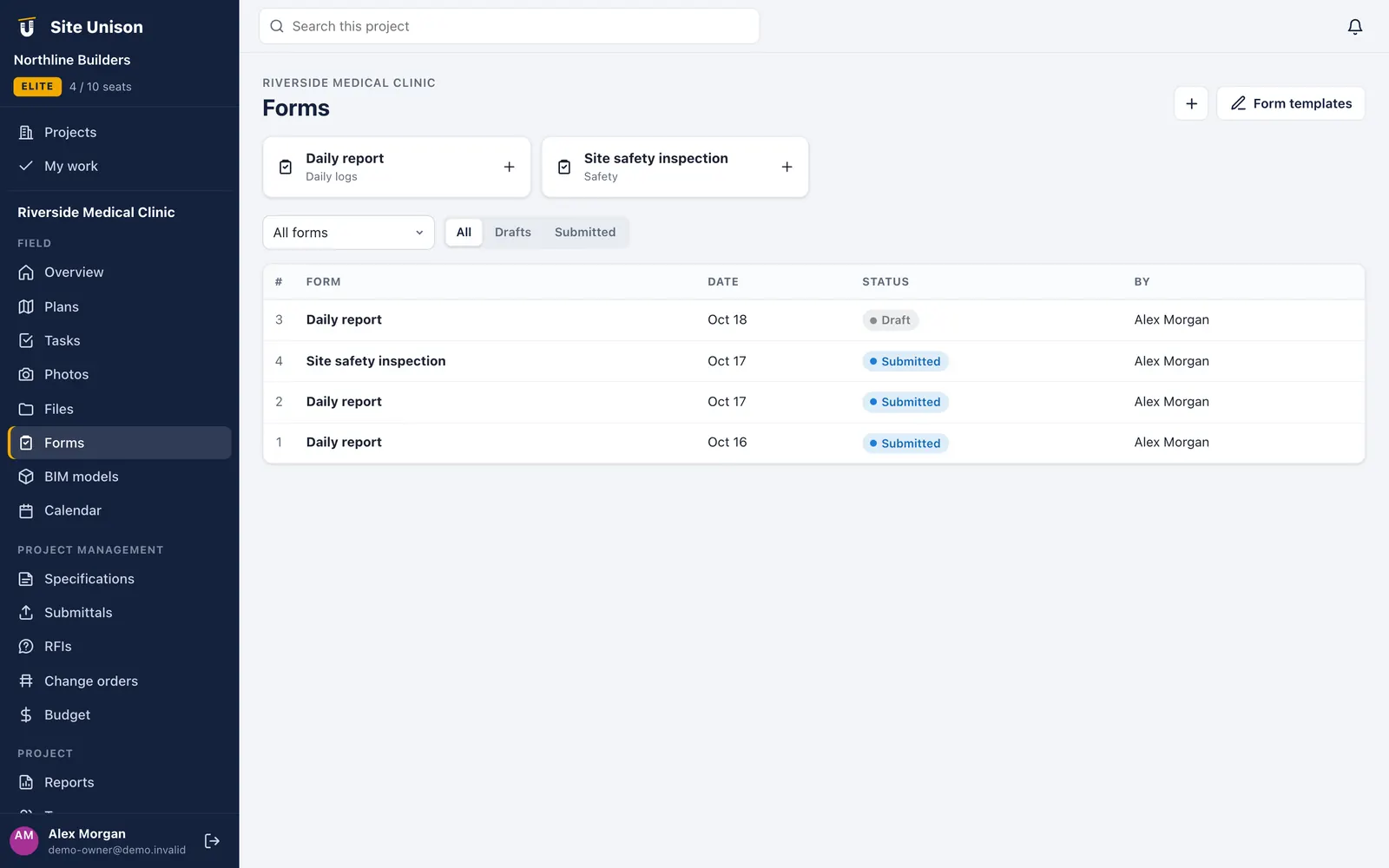Click the Site Unison logo icon
This screenshot has width=1389, height=868.
(x=27, y=27)
